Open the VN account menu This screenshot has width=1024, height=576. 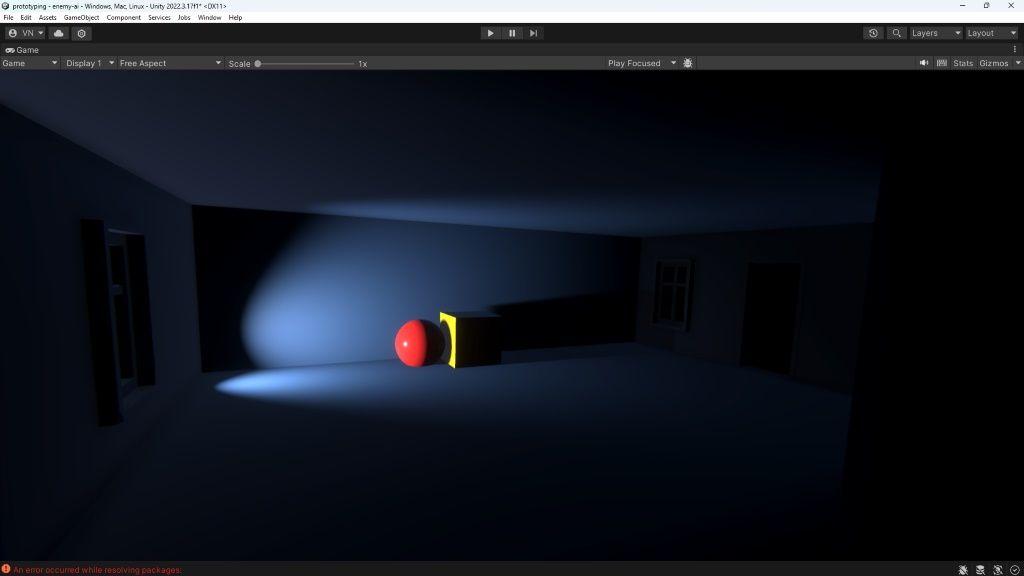[27, 32]
